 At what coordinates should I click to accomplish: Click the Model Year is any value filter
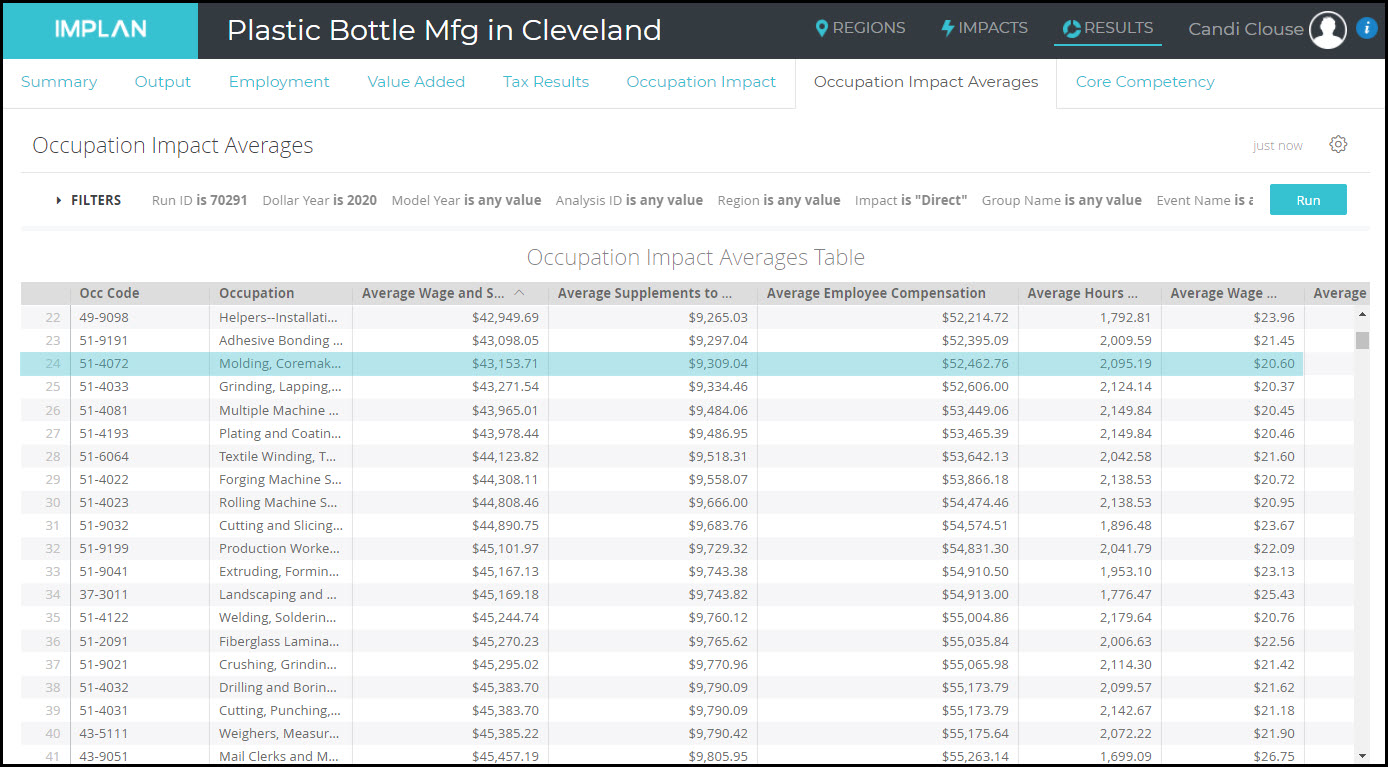click(x=466, y=200)
